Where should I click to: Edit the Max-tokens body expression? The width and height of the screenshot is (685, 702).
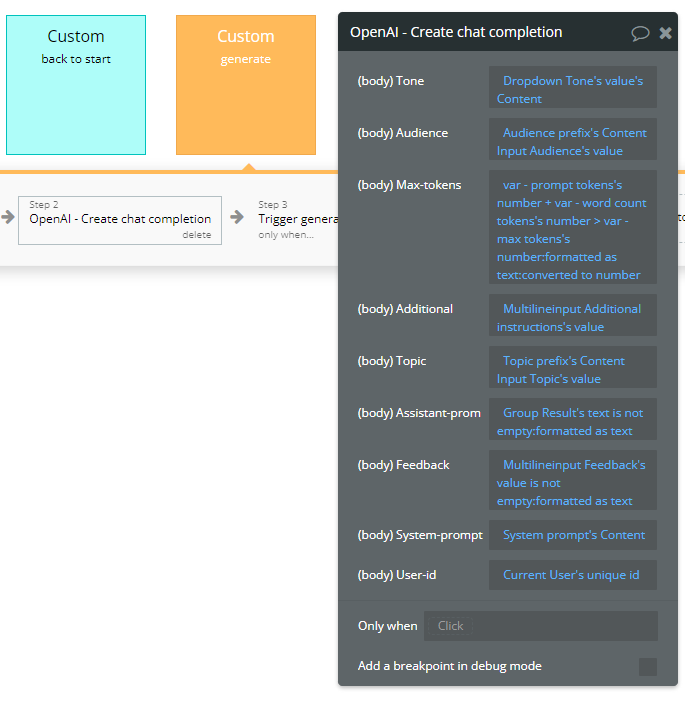click(573, 227)
